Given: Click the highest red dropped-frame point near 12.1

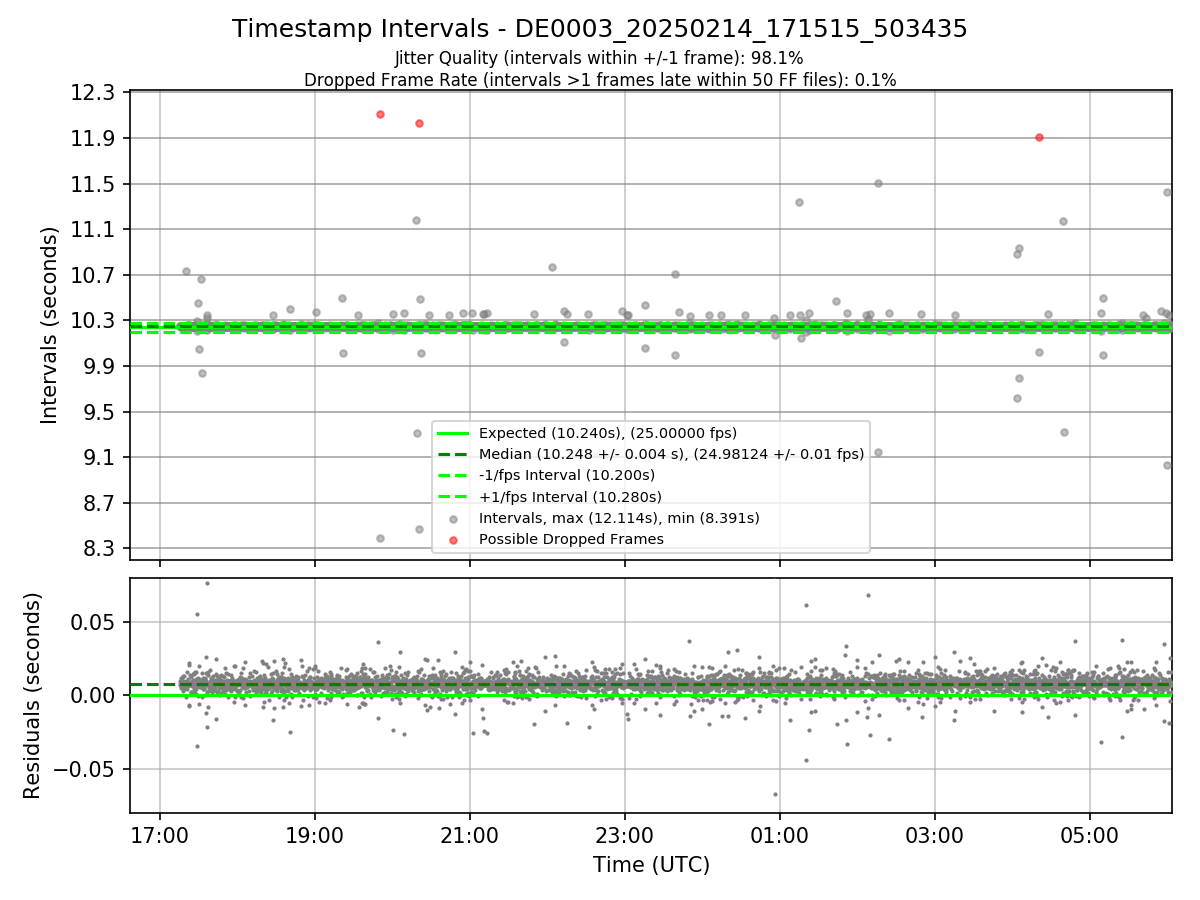Looking at the screenshot, I should (380, 114).
